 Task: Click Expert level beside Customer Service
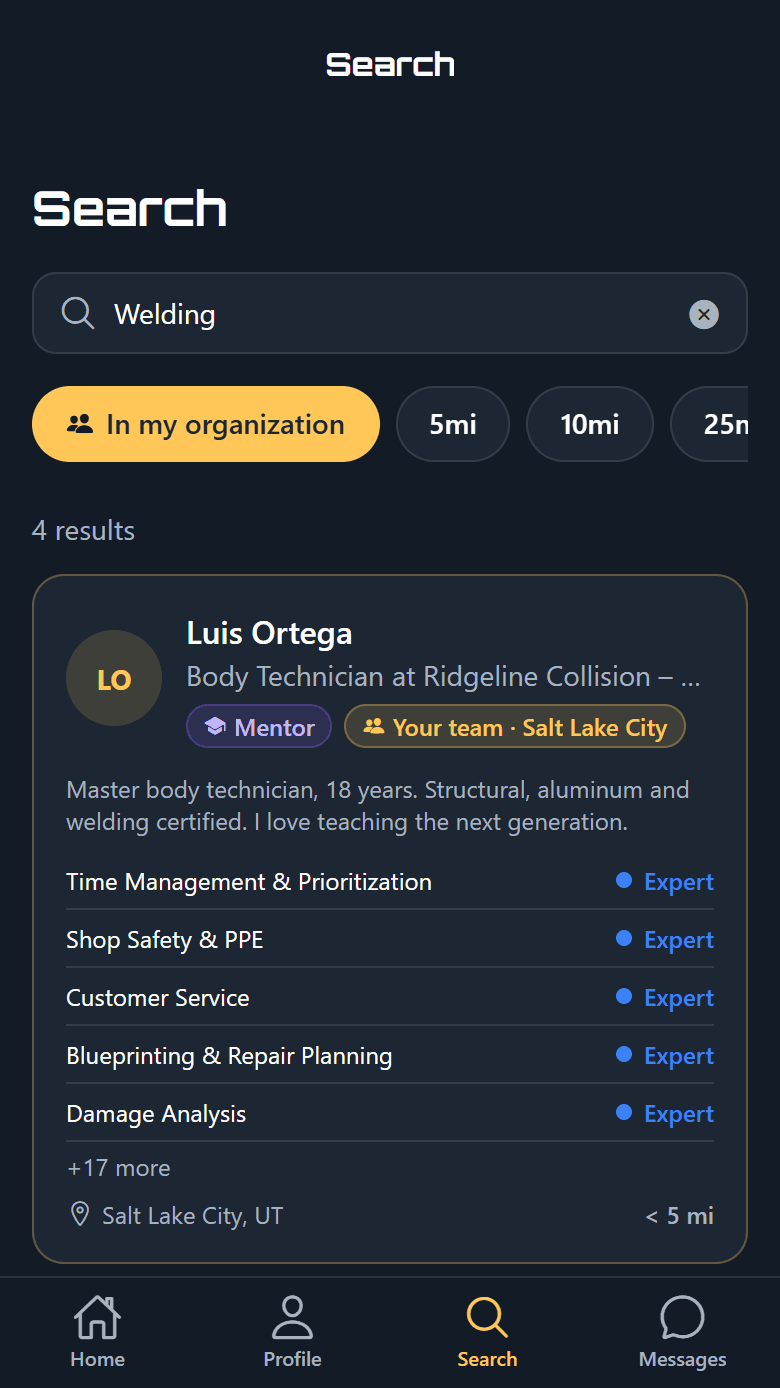[665, 998]
